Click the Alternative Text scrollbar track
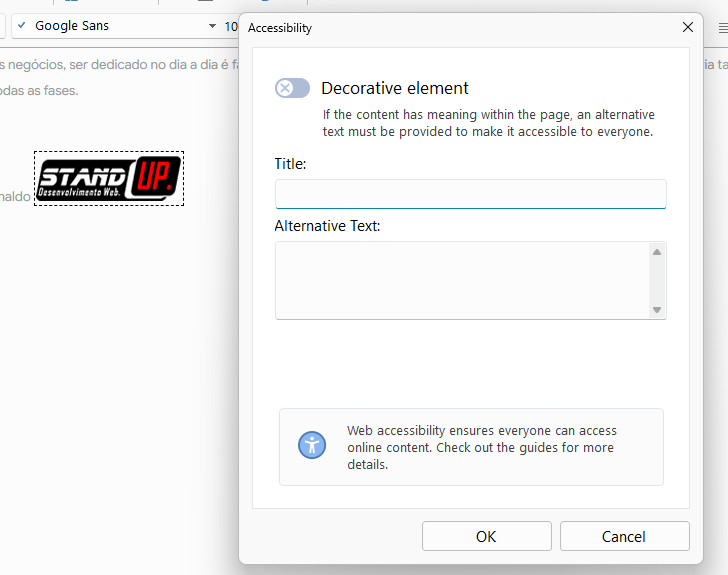This screenshot has height=575, width=728. pyautogui.click(x=657, y=280)
